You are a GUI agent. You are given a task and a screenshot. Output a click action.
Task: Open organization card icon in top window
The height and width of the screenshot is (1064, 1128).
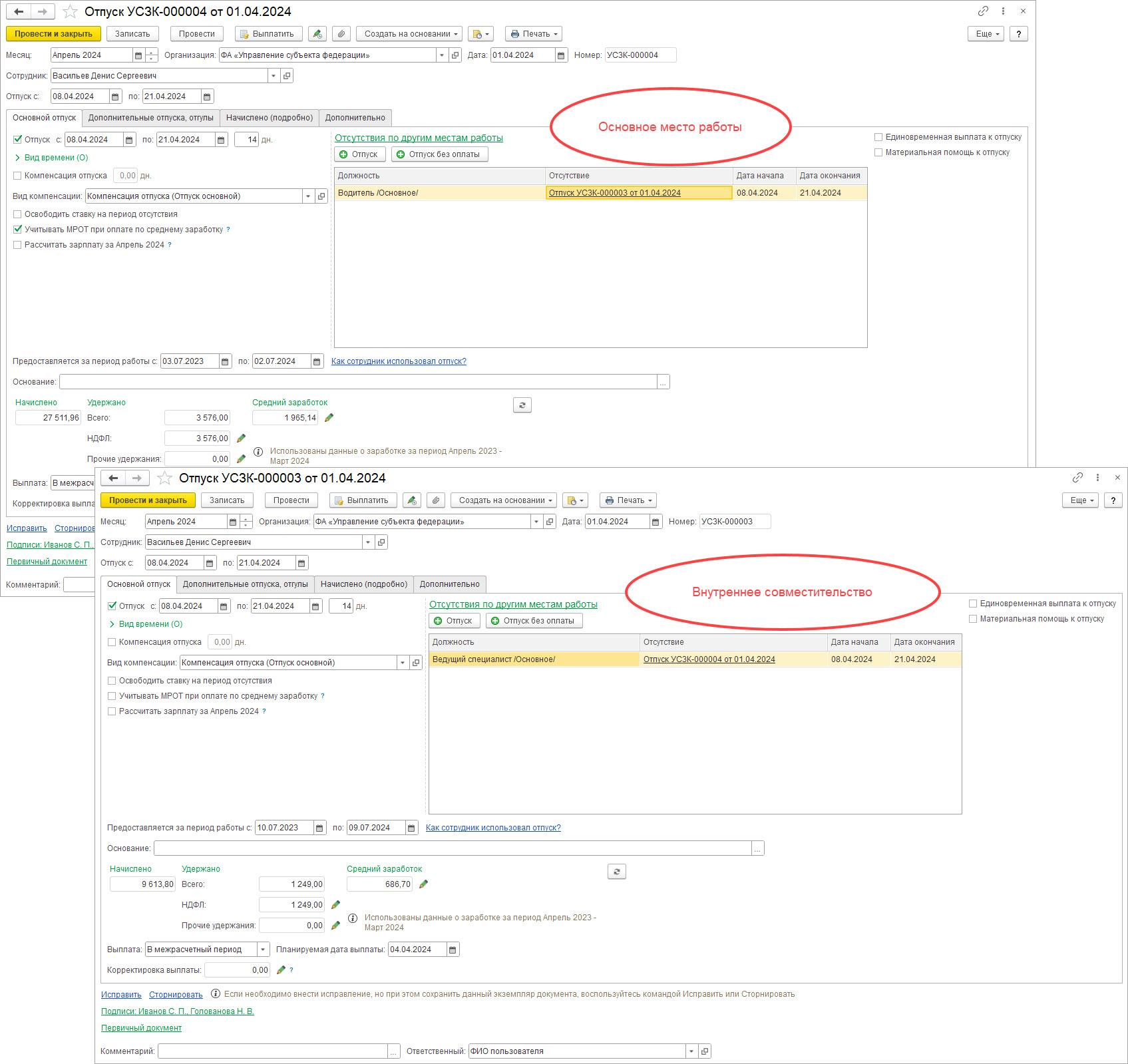tap(455, 55)
